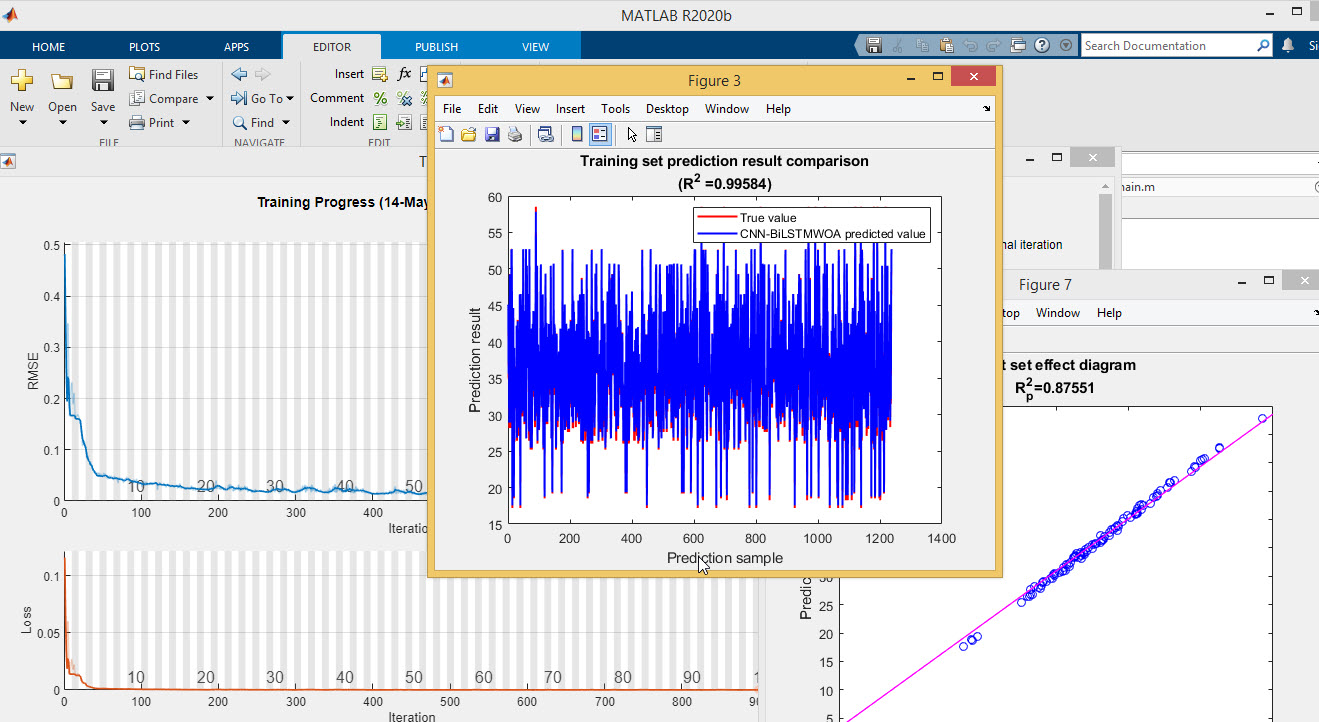Click the search magnifier icon
The width and height of the screenshot is (1319, 722).
[1264, 45]
